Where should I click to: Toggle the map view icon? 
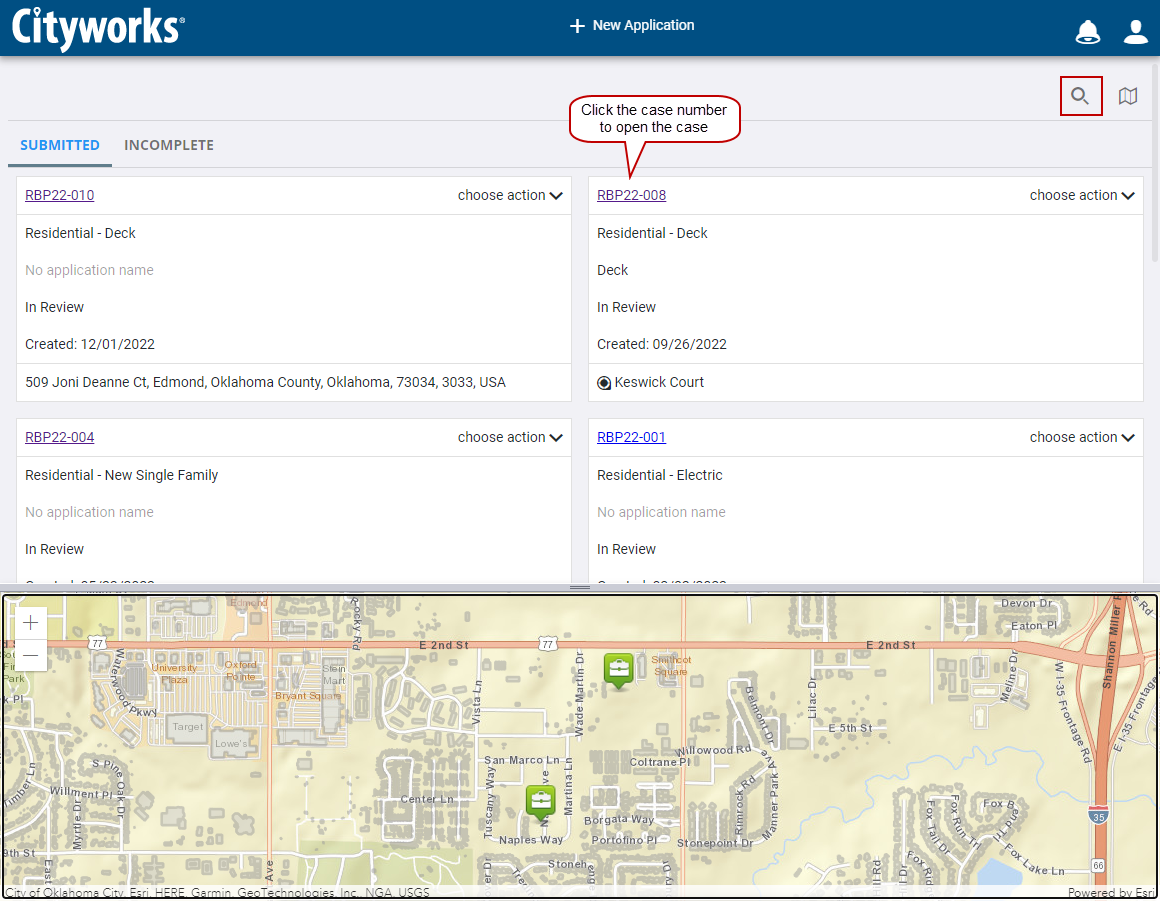click(1127, 96)
